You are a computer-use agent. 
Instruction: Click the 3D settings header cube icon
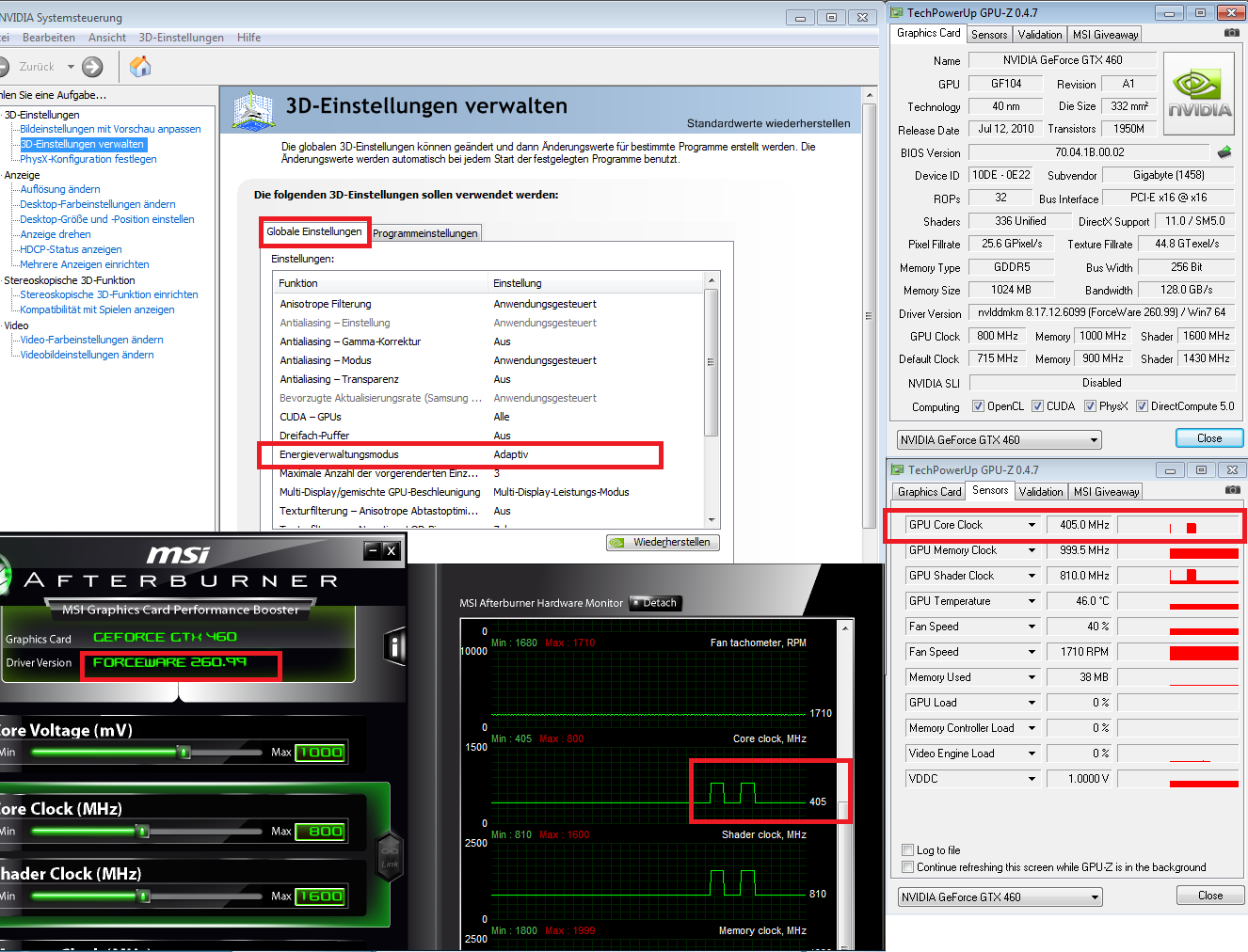(x=252, y=110)
